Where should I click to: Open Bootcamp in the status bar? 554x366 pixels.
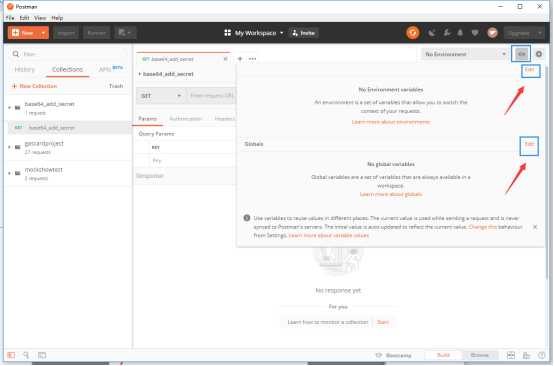click(x=394, y=355)
